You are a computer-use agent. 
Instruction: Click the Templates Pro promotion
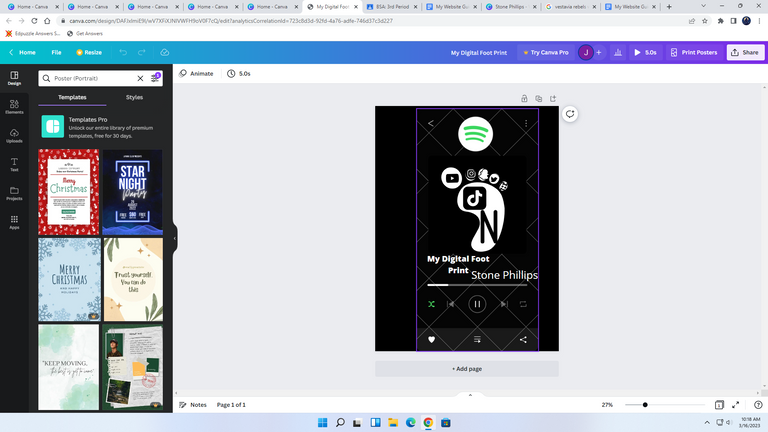pos(100,127)
